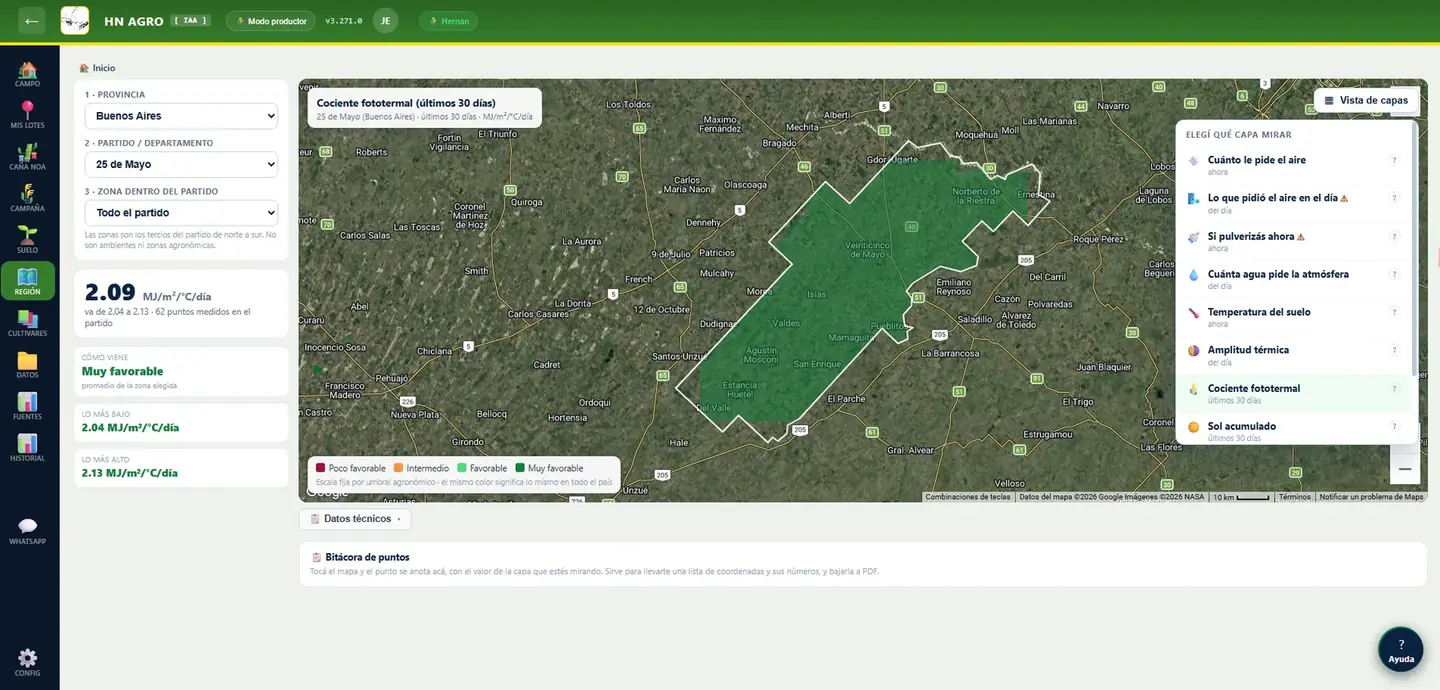
Task: Select the Si pulverizás ahora layer
Action: pos(1295,241)
